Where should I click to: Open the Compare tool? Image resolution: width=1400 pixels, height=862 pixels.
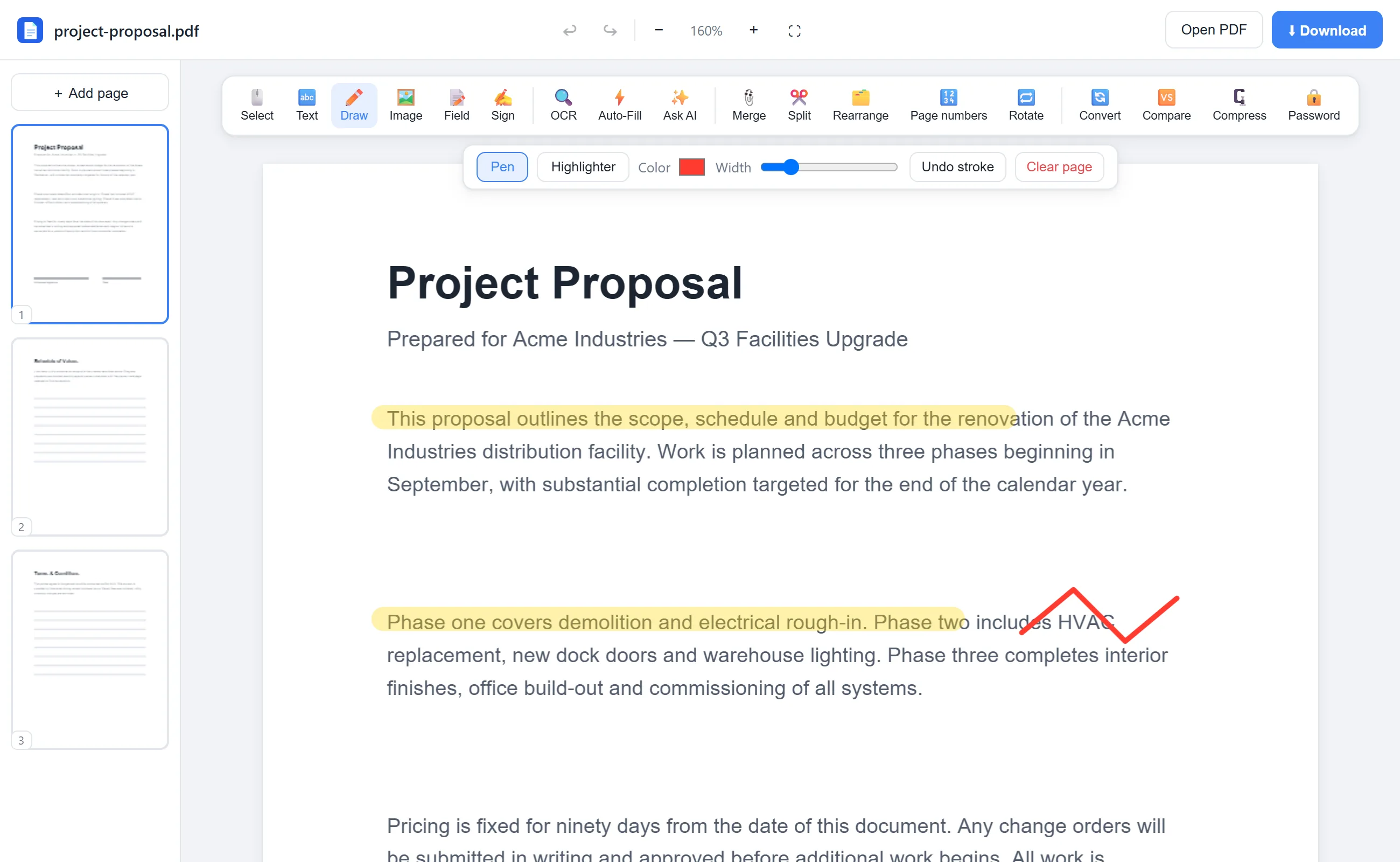tap(1166, 106)
